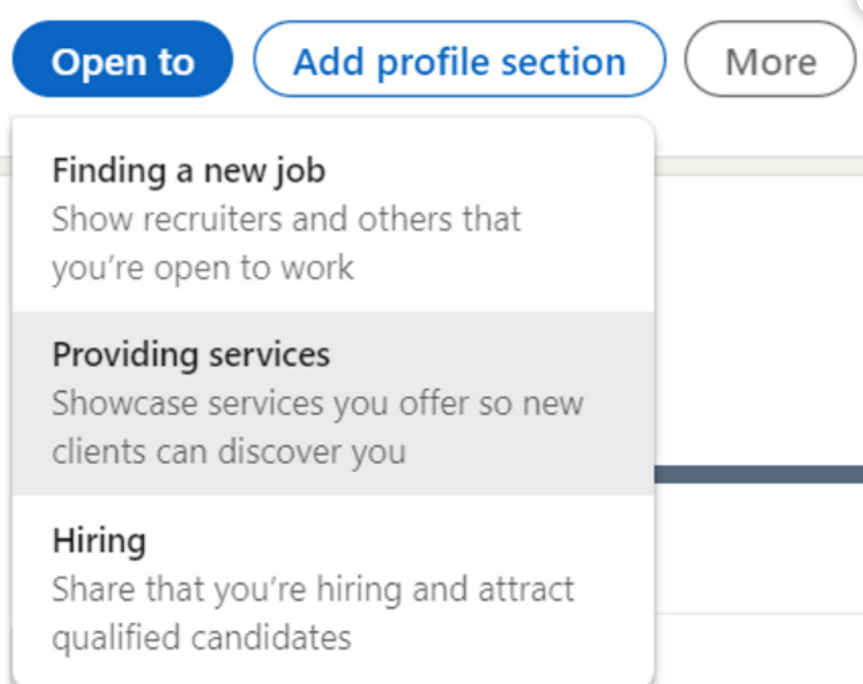Collapse the Open to dropdown menu

point(122,59)
